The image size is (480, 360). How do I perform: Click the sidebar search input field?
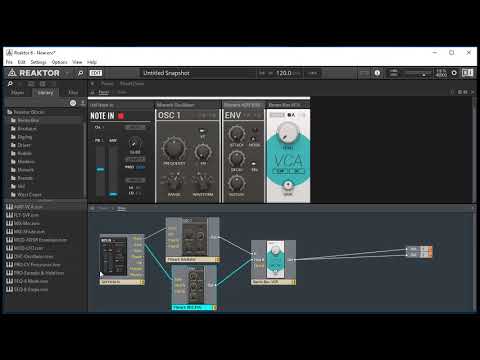coord(38,103)
